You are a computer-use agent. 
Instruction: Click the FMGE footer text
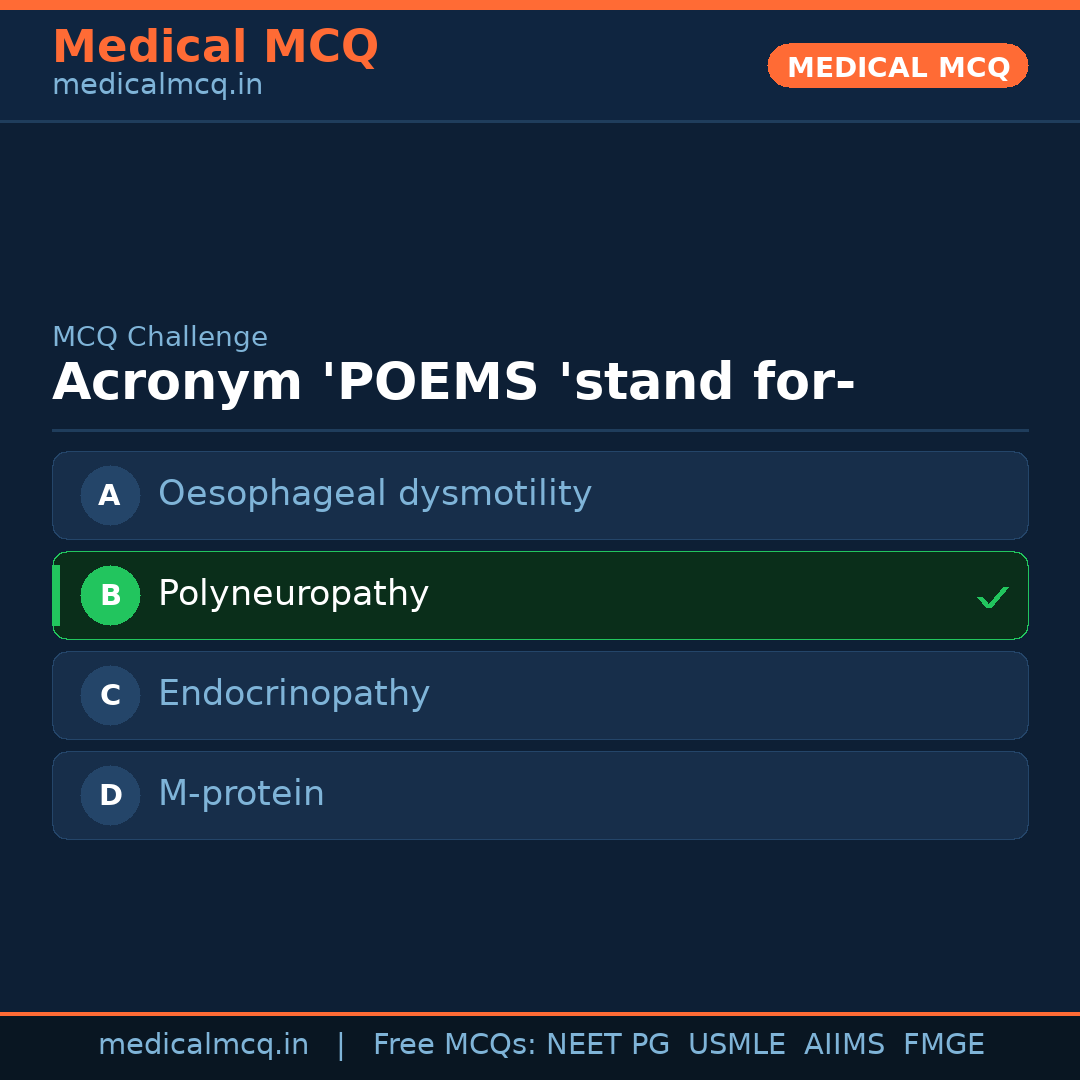943,1045
